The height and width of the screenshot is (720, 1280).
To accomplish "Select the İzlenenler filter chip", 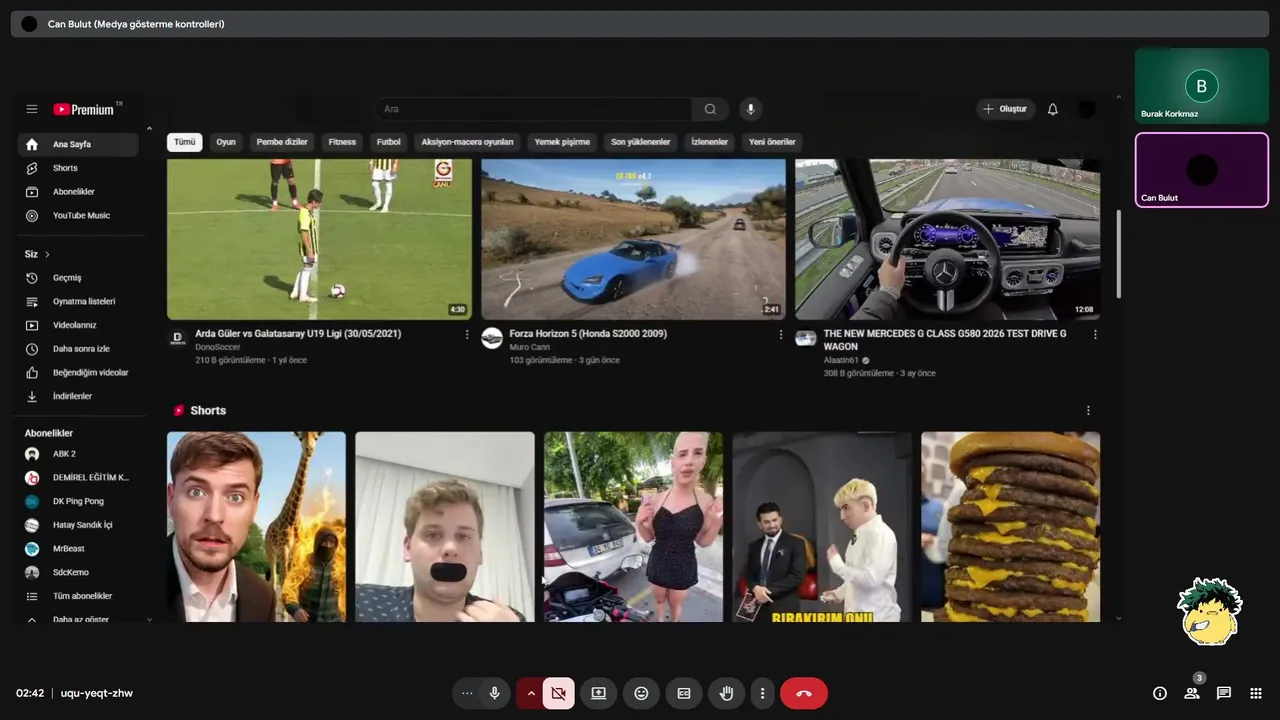I will coord(710,142).
